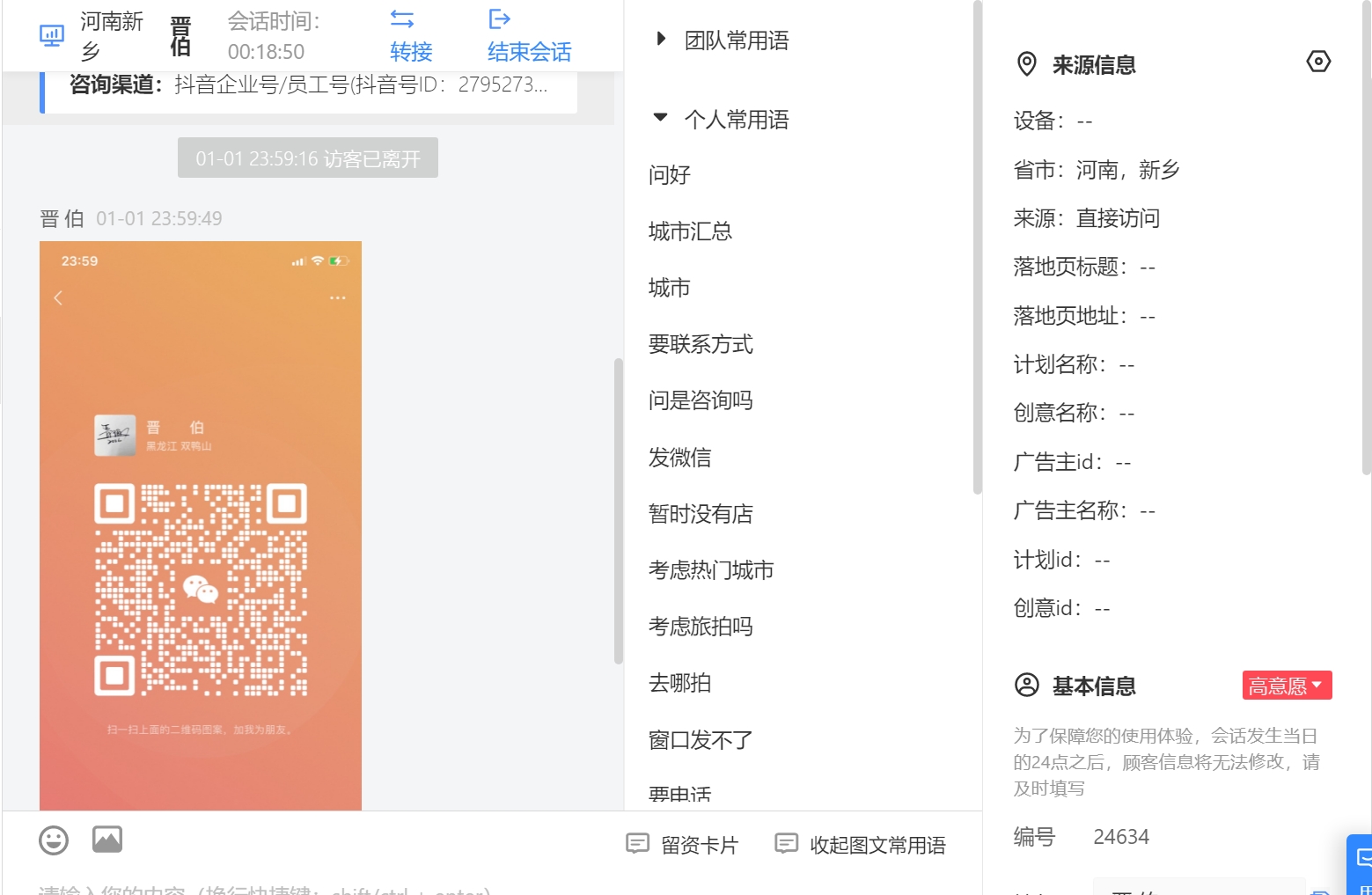Select the 考虑旅拍吗 quick phrase

[701, 627]
